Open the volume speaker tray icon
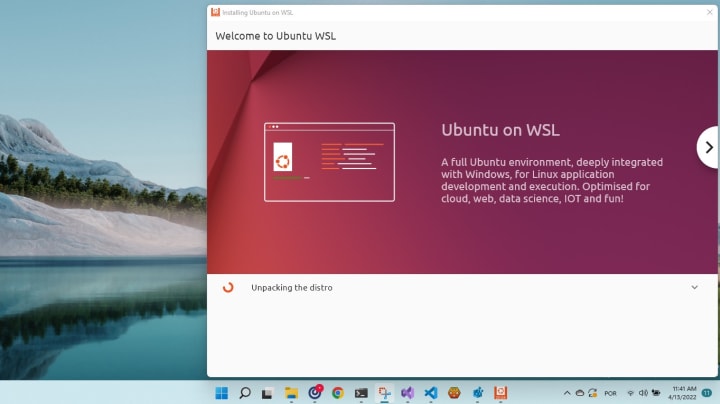The height and width of the screenshot is (404, 720). 643,393
